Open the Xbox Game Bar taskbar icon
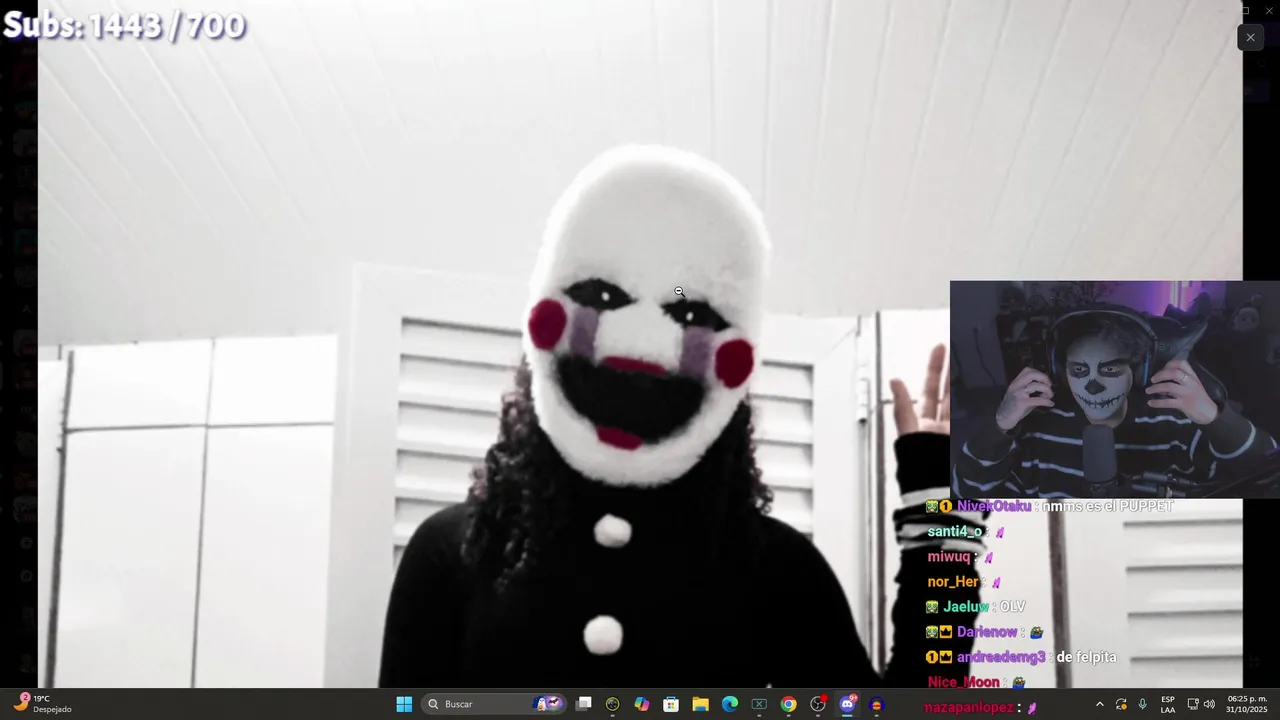 (x=759, y=704)
